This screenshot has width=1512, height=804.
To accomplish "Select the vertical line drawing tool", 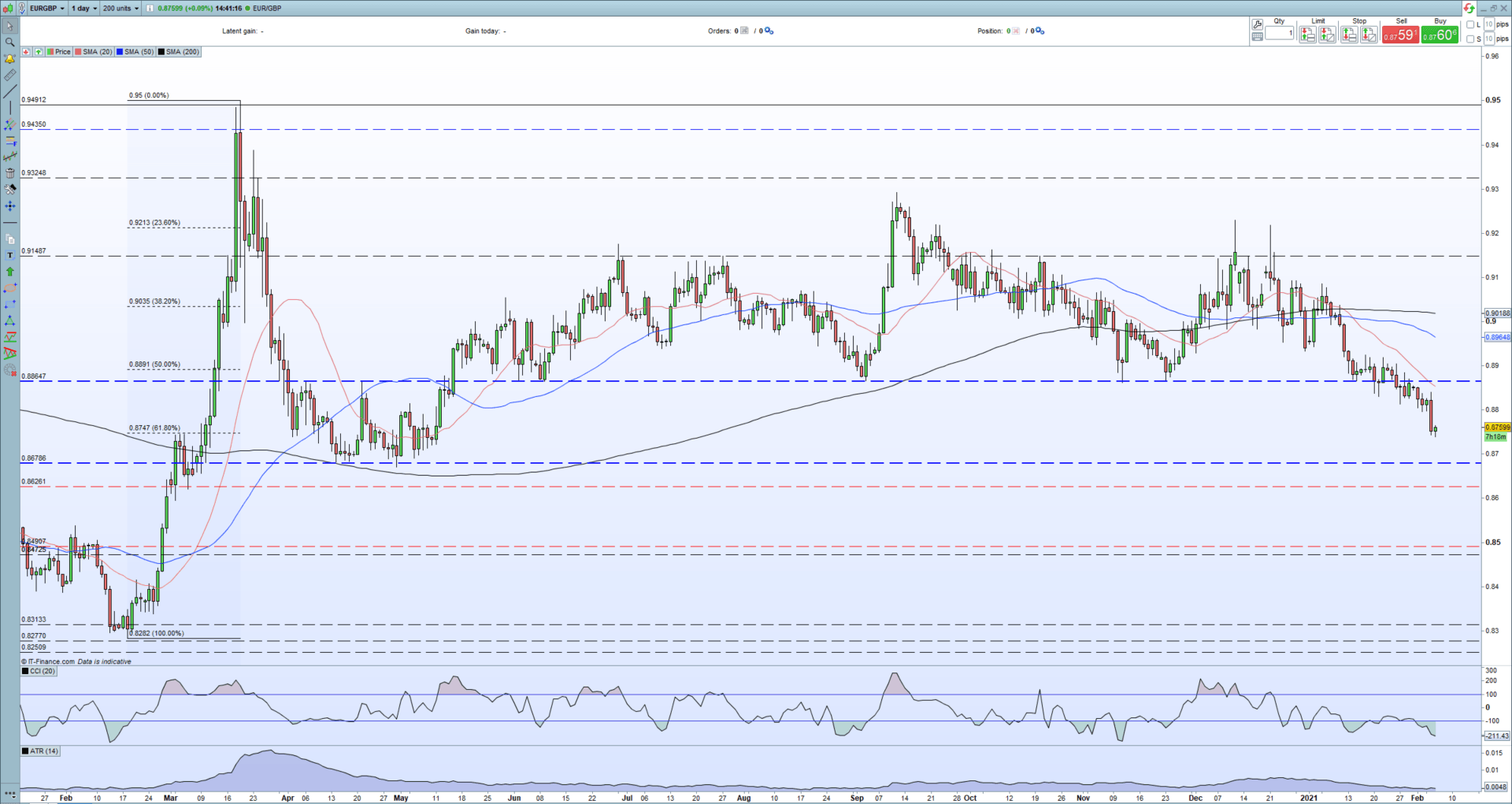I will pos(9,108).
